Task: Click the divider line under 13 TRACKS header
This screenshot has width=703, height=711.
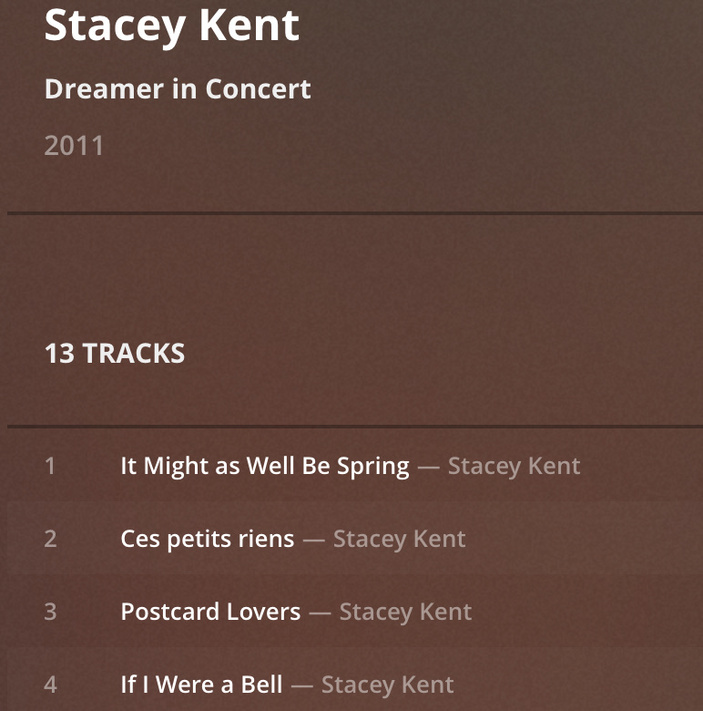Action: (x=355, y=427)
